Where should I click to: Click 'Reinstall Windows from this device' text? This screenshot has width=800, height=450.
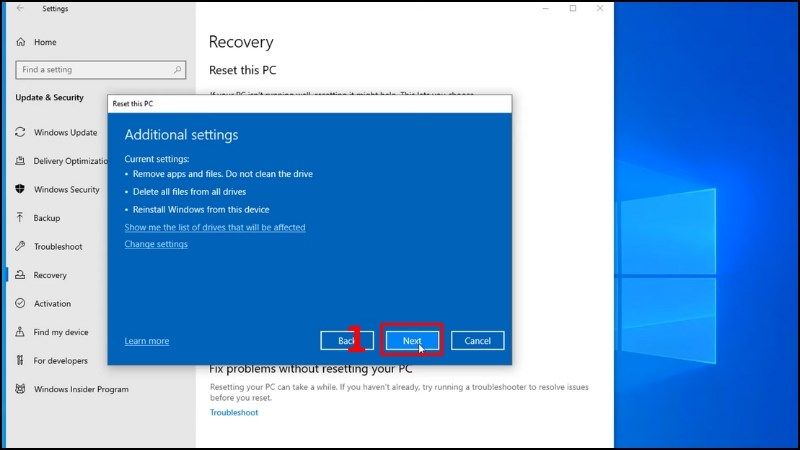pyautogui.click(x=201, y=209)
